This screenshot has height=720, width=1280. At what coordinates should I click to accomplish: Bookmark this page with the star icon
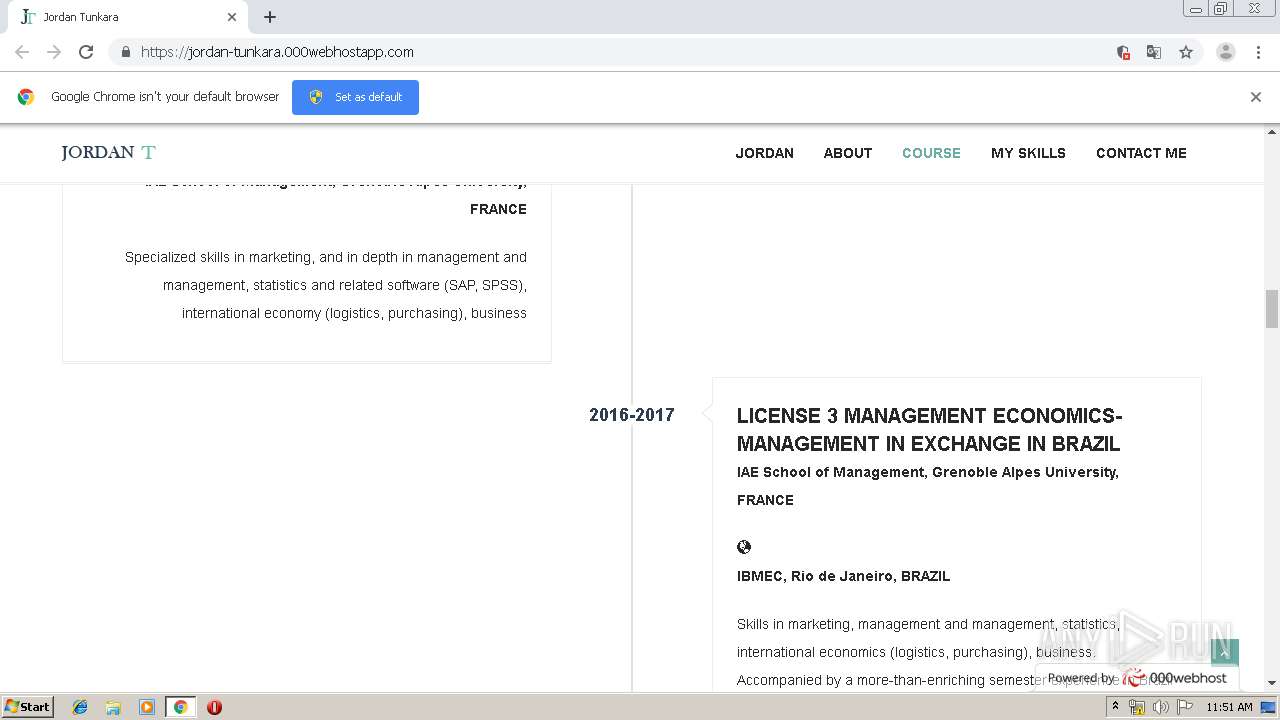1186,52
